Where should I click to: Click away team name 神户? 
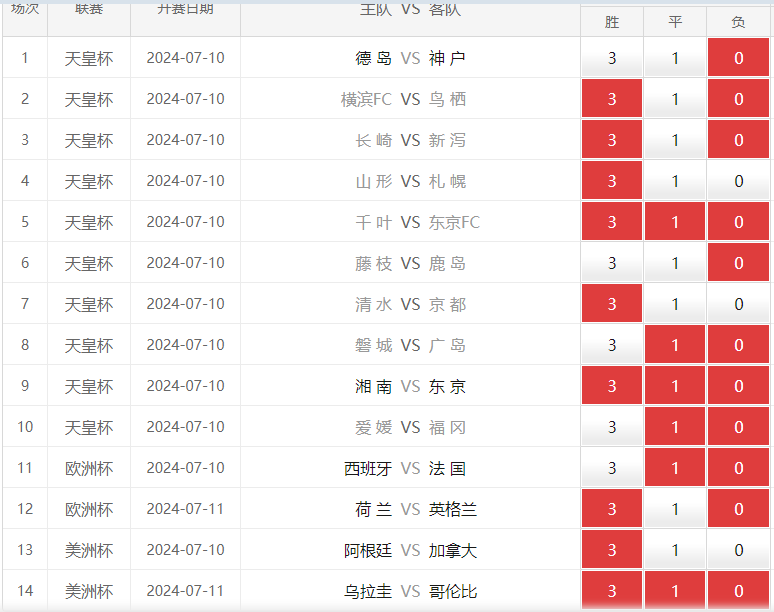[x=447, y=59]
